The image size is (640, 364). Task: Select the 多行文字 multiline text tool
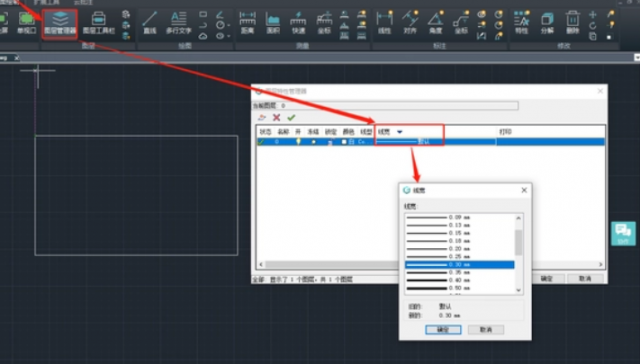[178, 23]
